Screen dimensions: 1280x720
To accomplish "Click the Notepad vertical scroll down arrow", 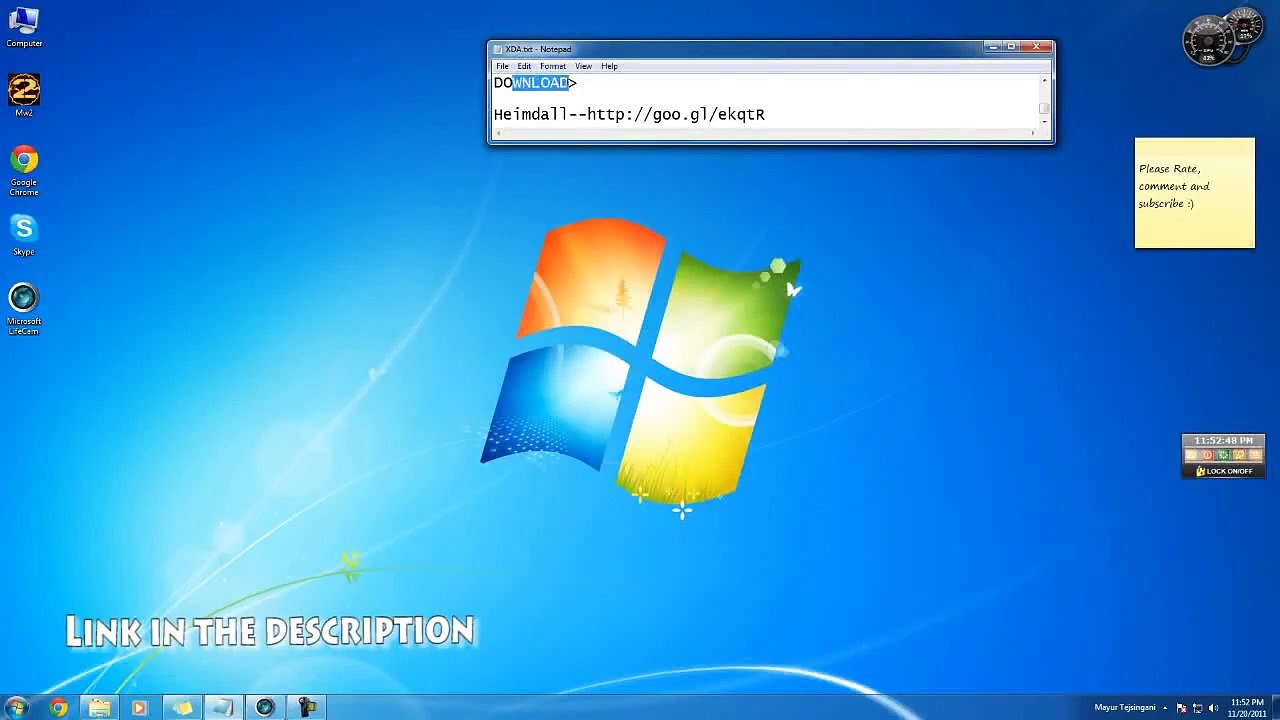I will (x=1044, y=122).
